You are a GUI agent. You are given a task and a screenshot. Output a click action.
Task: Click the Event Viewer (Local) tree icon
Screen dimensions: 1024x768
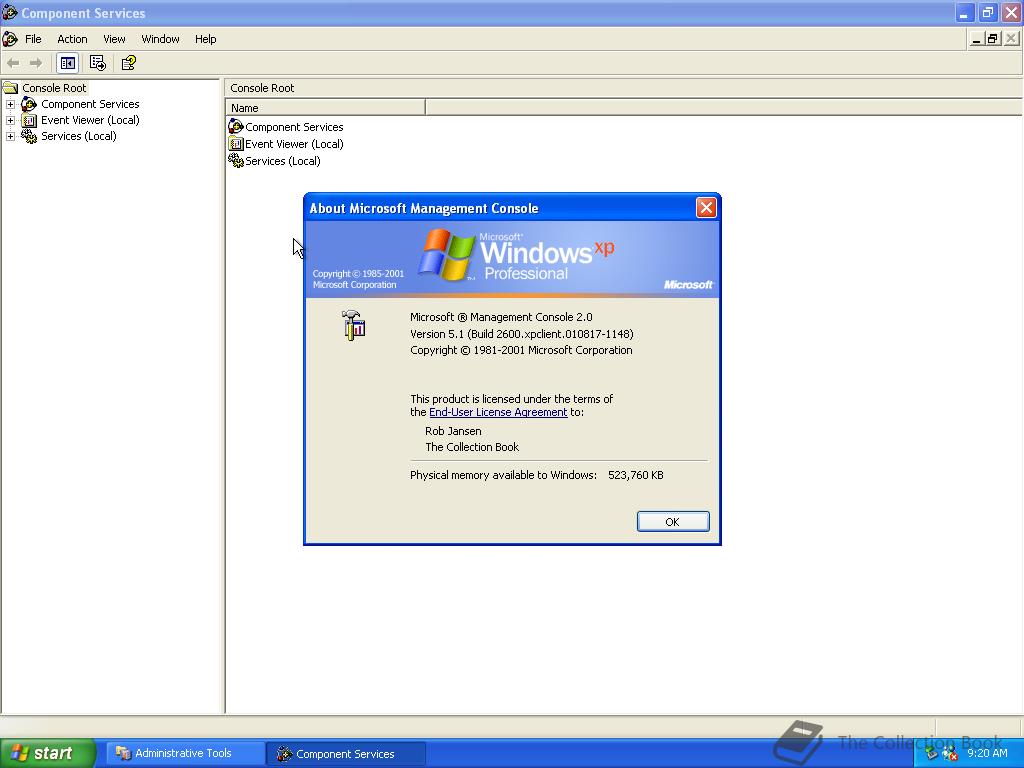tap(29, 120)
